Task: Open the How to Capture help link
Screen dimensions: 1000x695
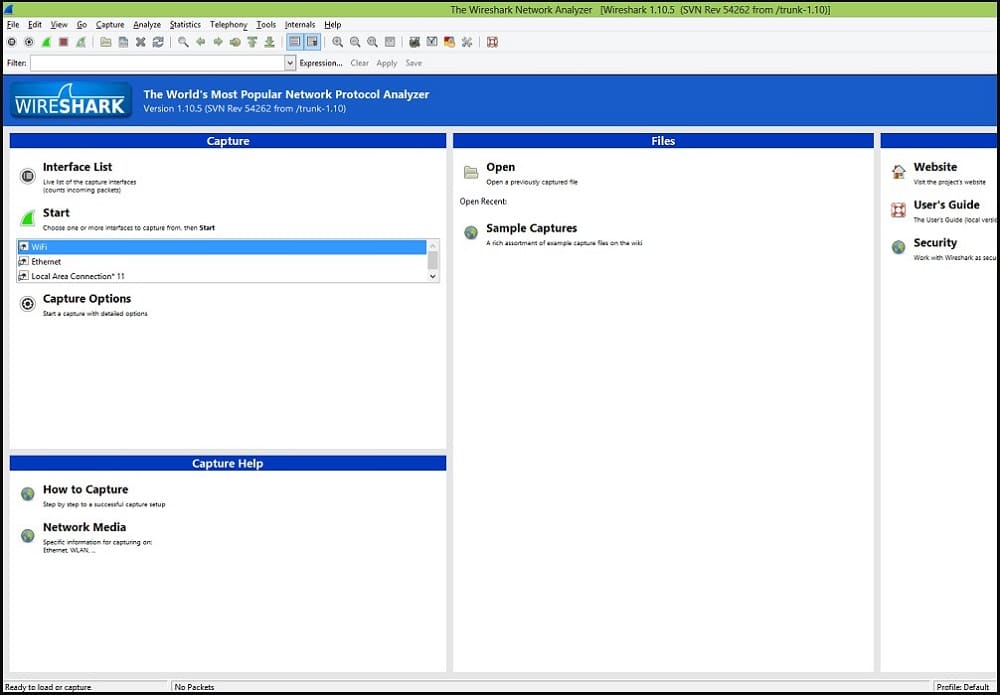Action: (85, 490)
